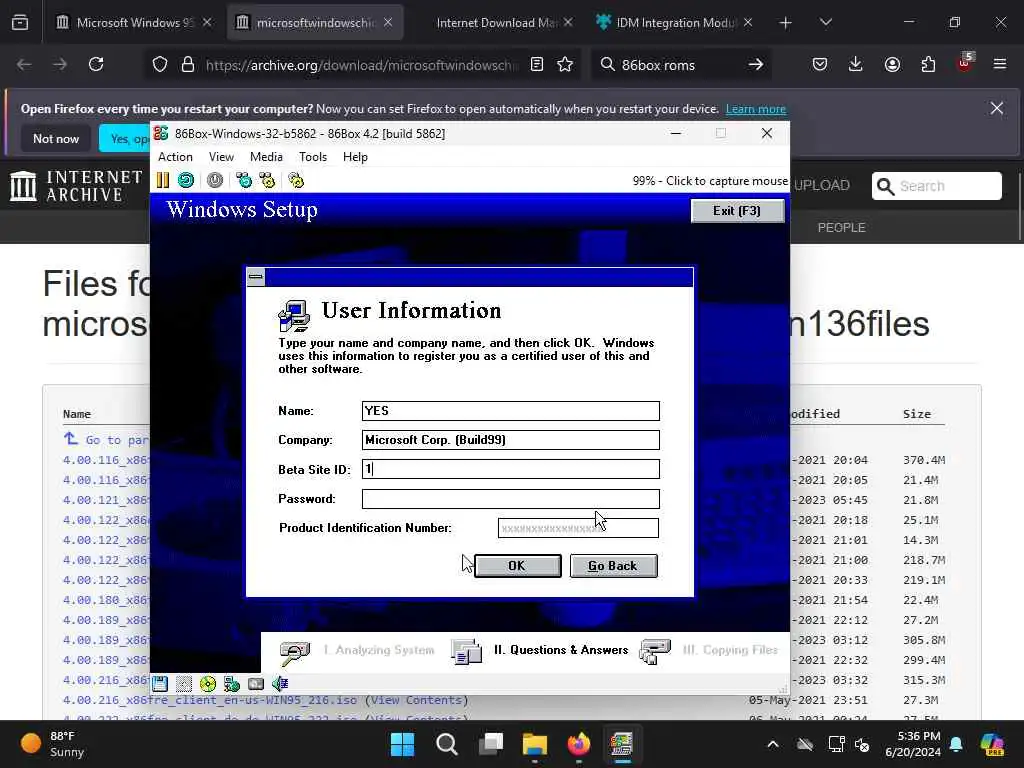Open the Tools menu in 86Box
The image size is (1024, 768).
(x=313, y=157)
